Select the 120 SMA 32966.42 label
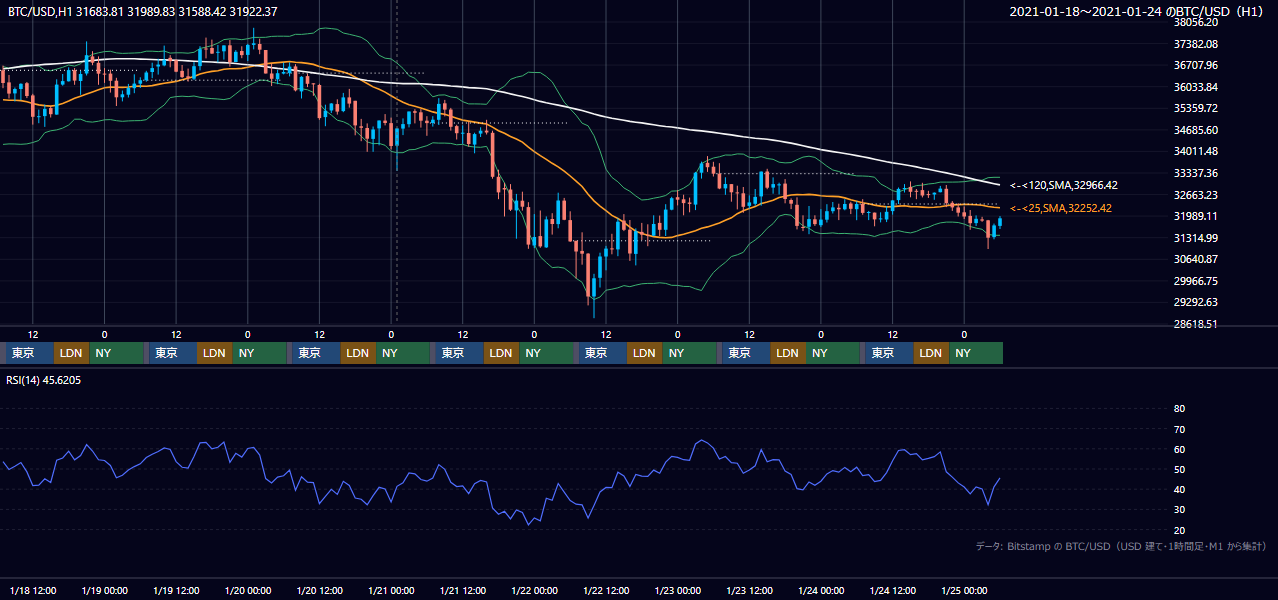The image size is (1278, 600). click(x=1064, y=185)
